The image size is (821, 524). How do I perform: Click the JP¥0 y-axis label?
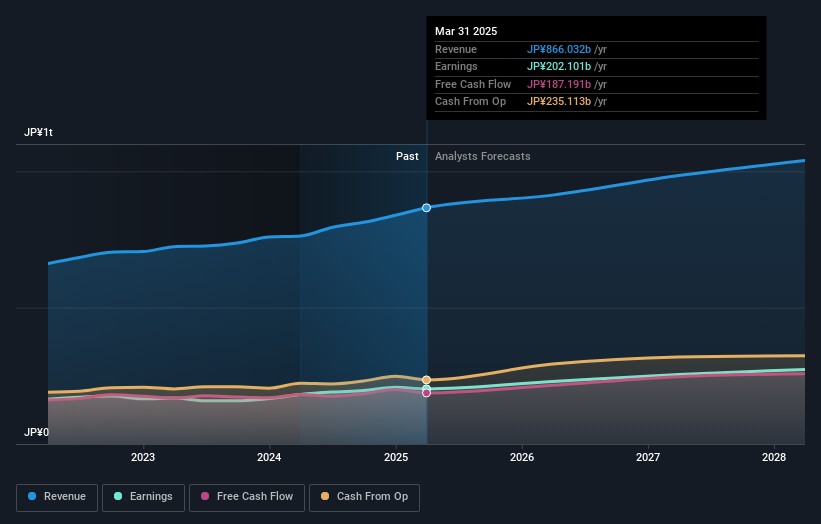click(x=36, y=433)
